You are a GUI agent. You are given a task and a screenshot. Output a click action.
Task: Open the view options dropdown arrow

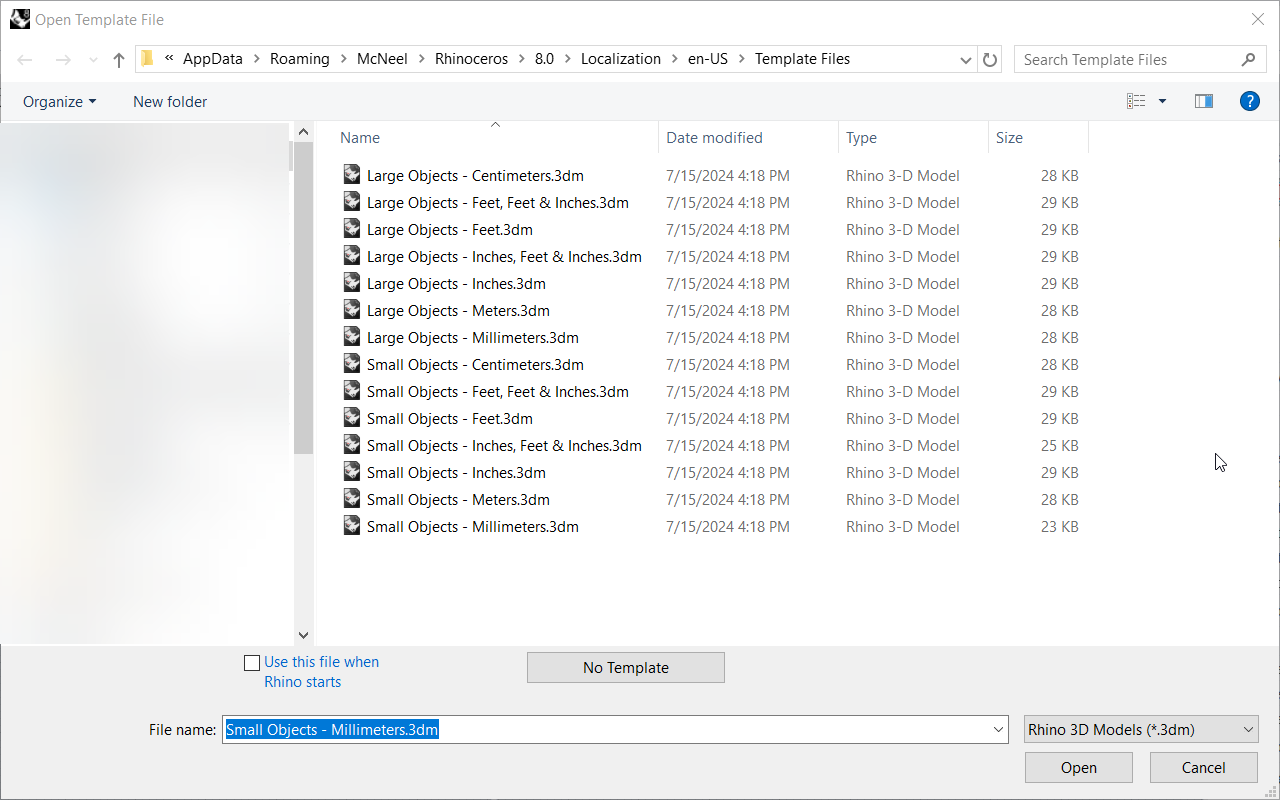[1162, 101]
